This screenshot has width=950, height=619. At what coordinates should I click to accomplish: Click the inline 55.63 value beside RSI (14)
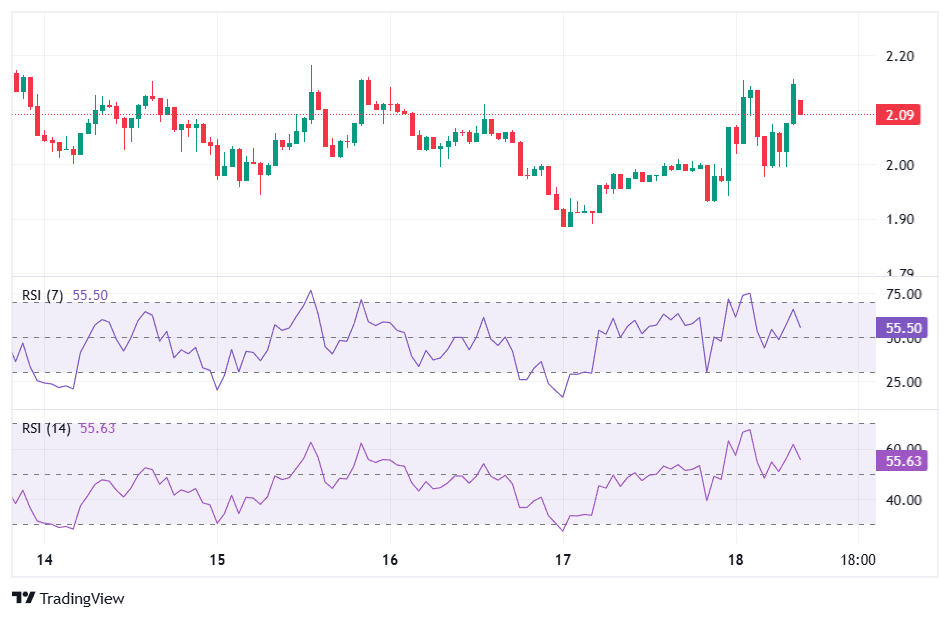click(97, 428)
